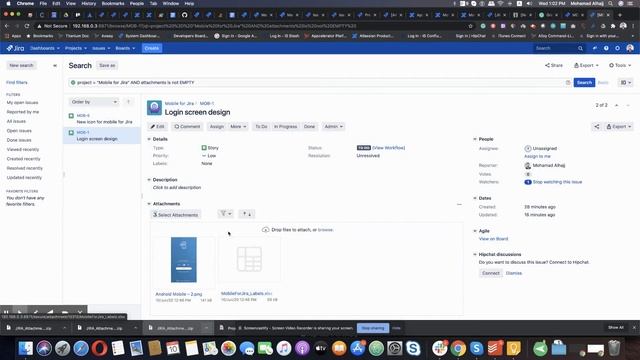Open the Tools dropdown
The width and height of the screenshot is (640, 360).
[620, 65]
